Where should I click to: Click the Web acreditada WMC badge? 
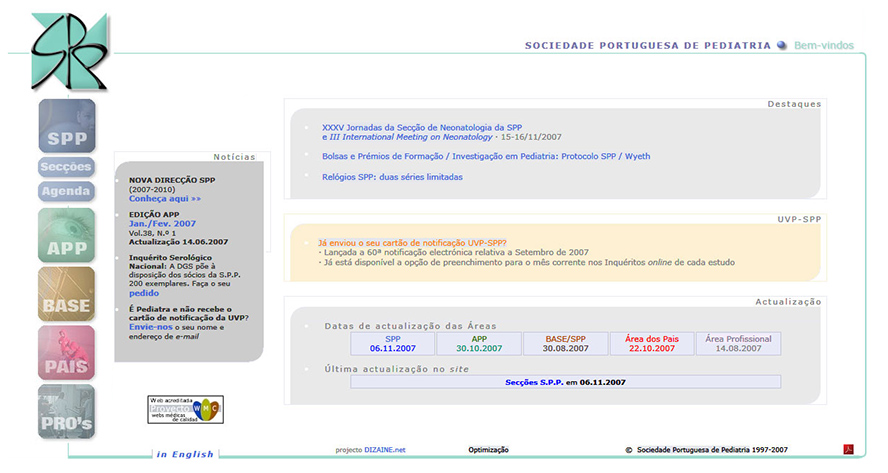pyautogui.click(x=185, y=410)
